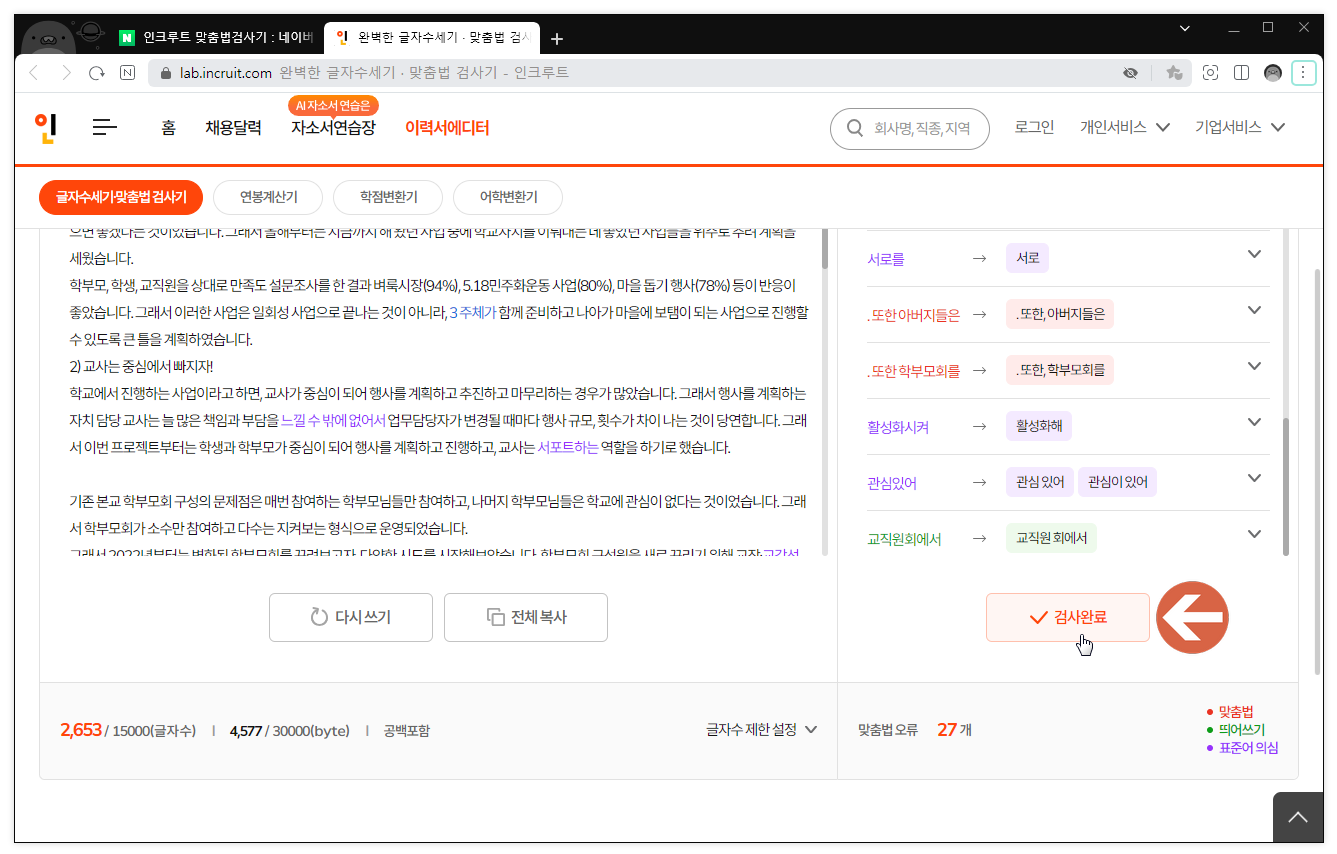Click the 전체 복사 button

526,617
